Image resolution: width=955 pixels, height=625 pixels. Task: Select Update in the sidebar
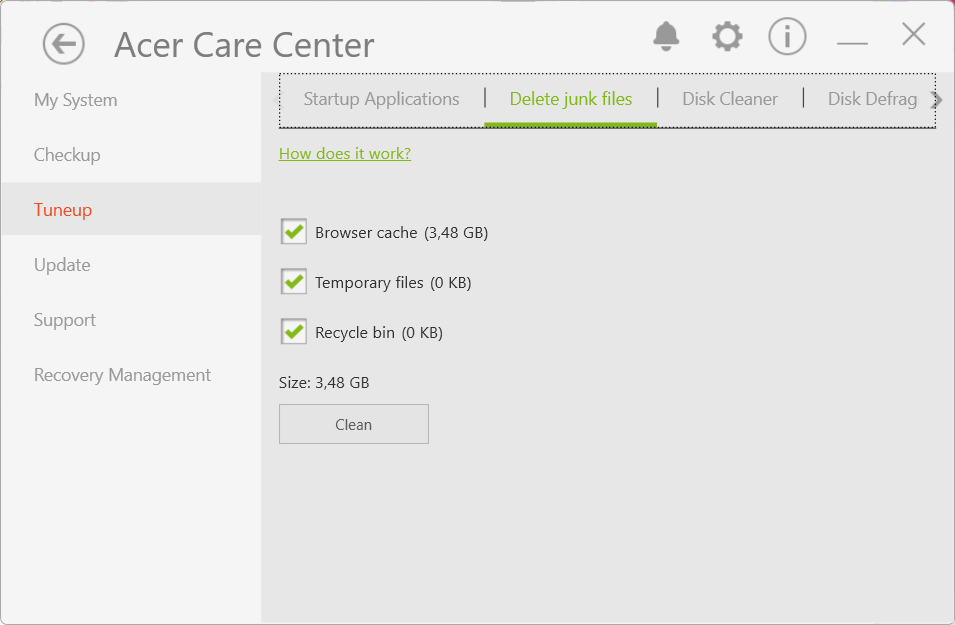[x=62, y=265]
